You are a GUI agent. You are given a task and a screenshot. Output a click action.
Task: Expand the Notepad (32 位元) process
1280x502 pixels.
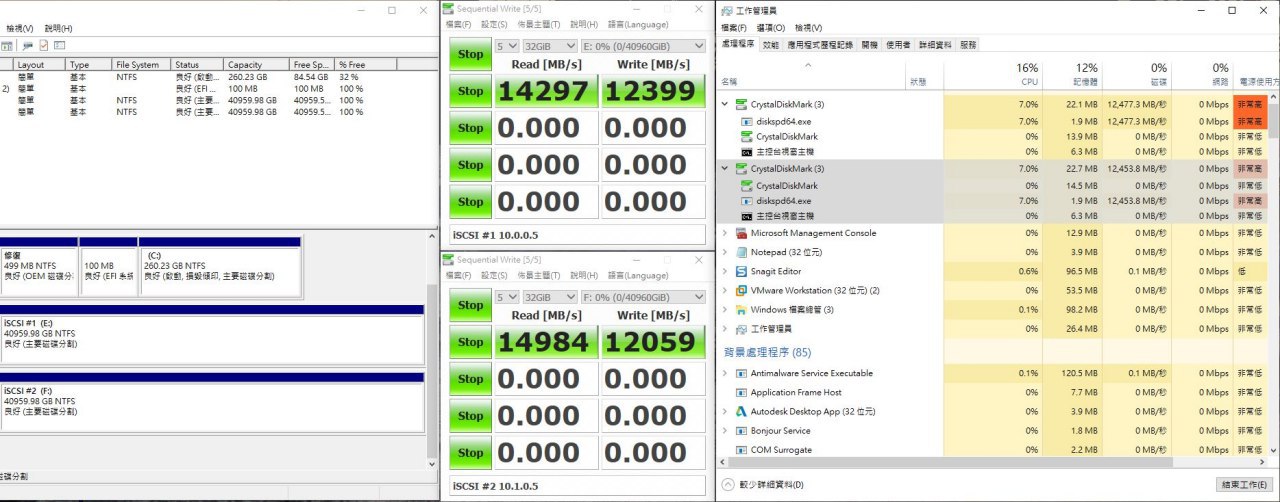pos(725,252)
